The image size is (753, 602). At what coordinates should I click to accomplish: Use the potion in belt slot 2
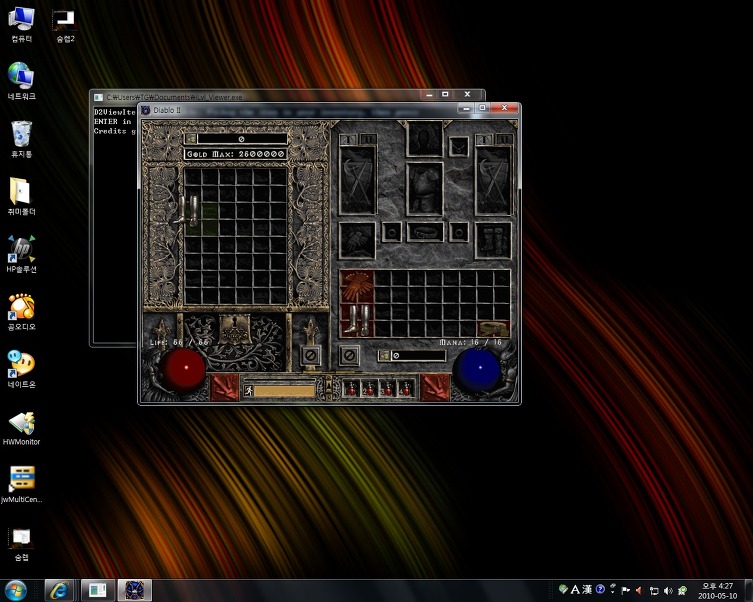click(x=369, y=388)
